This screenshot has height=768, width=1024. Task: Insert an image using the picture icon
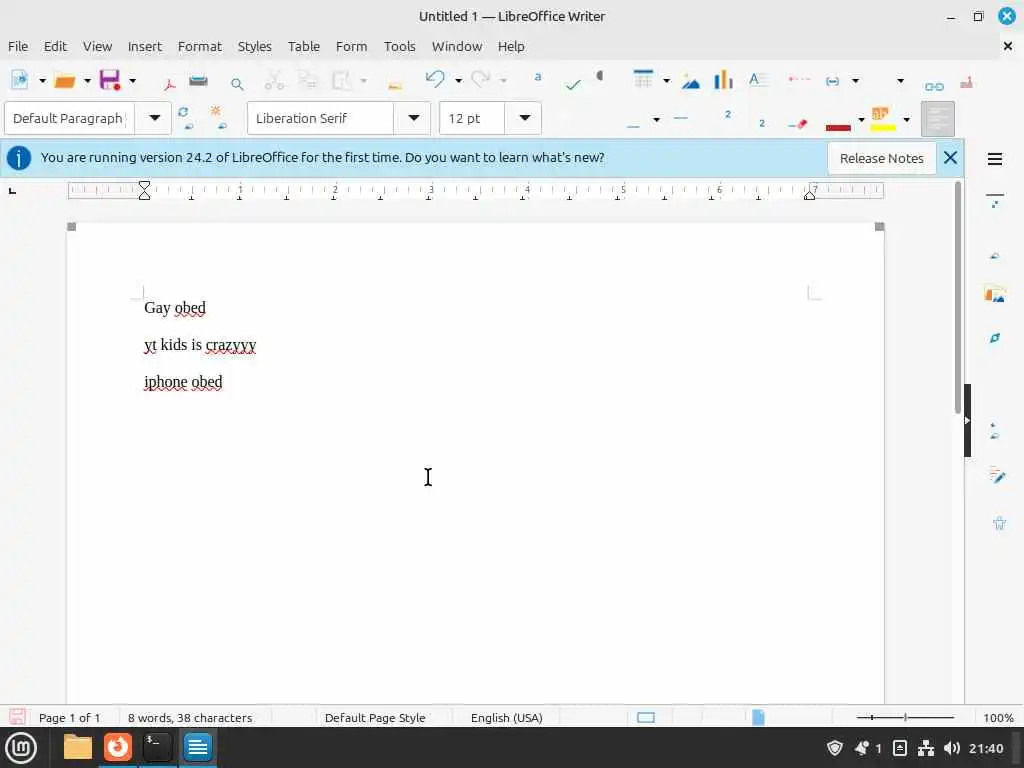690,82
